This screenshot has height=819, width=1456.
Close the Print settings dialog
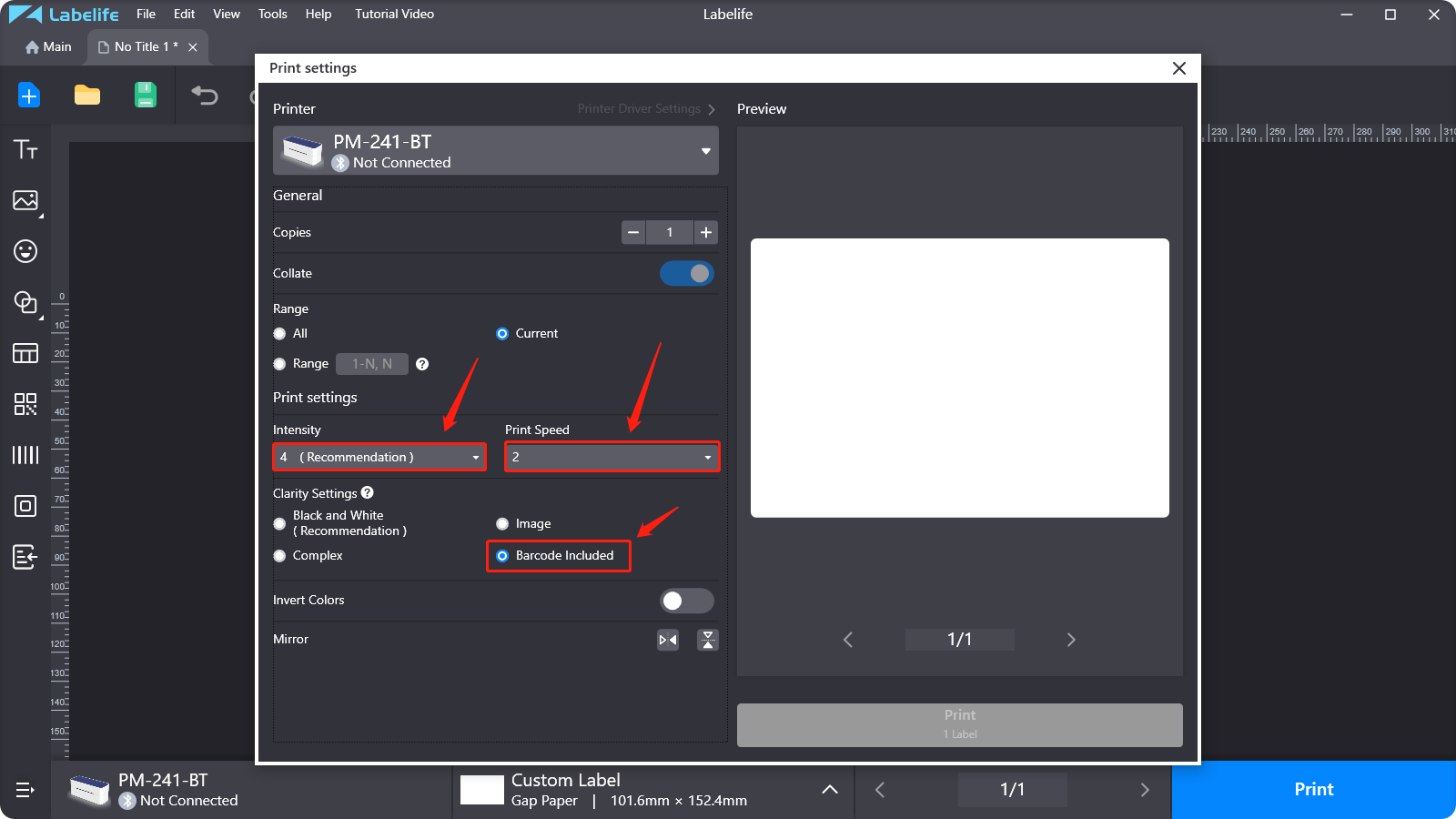click(1179, 68)
